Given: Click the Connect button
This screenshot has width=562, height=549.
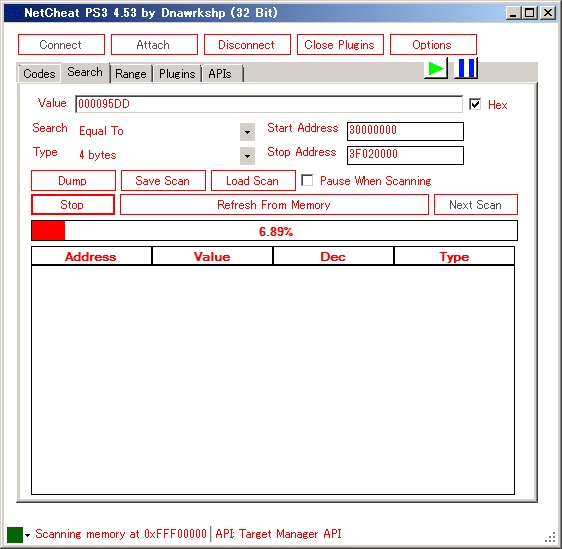Looking at the screenshot, I should pyautogui.click(x=61, y=45).
